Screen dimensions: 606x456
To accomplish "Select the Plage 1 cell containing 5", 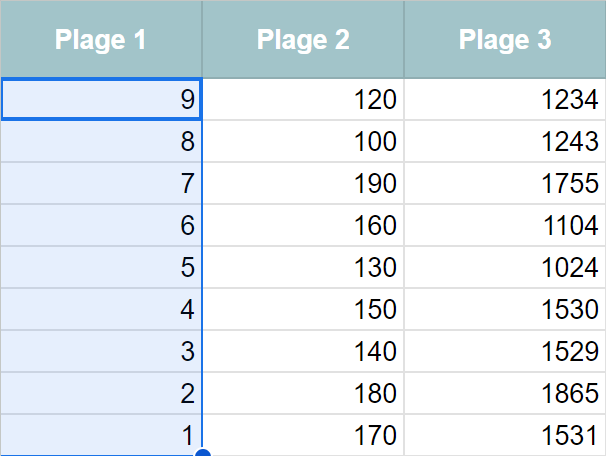I will (x=101, y=267).
